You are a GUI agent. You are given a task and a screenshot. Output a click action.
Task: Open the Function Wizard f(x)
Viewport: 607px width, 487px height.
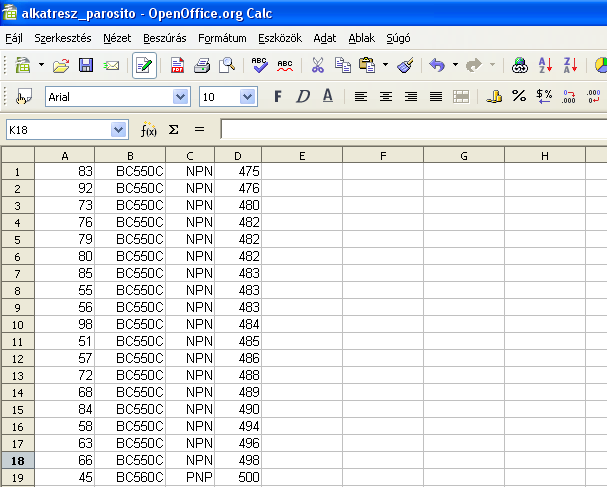coord(149,129)
